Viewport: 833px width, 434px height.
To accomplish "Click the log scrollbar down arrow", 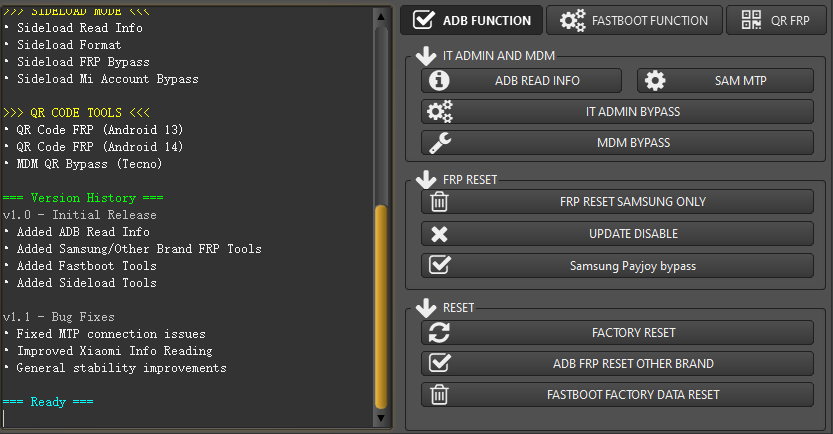I will click(x=381, y=418).
